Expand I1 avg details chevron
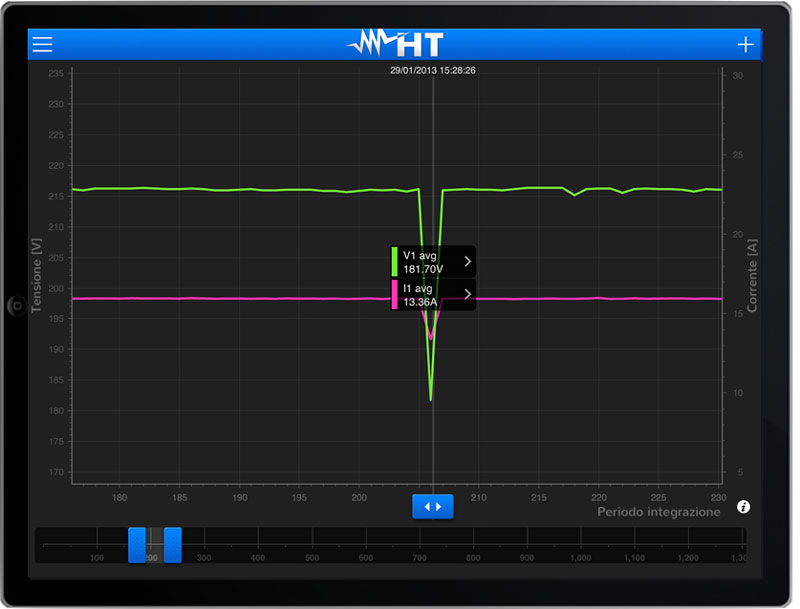 467,294
